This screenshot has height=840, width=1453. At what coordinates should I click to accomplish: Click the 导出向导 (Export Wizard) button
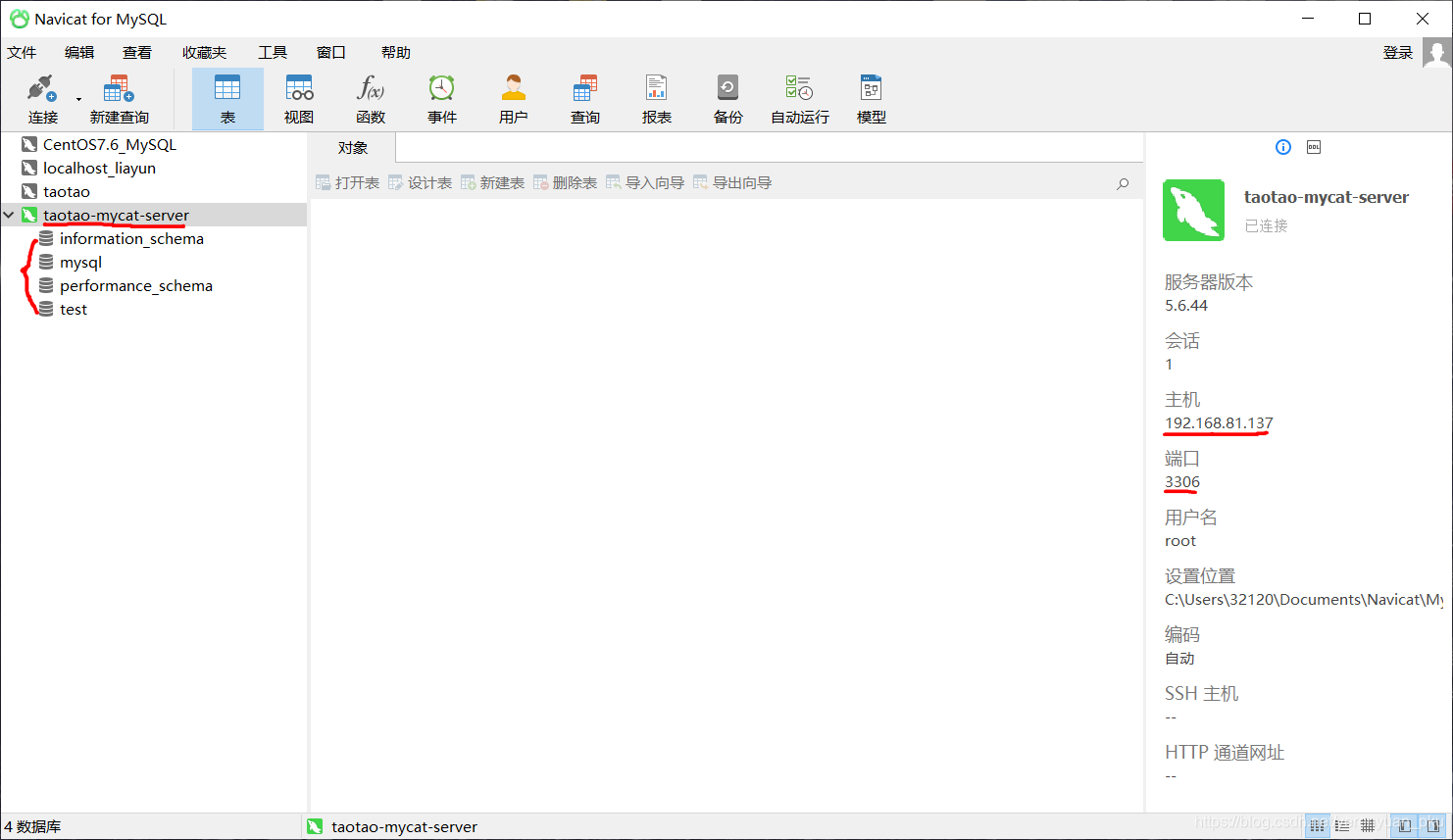tap(731, 183)
